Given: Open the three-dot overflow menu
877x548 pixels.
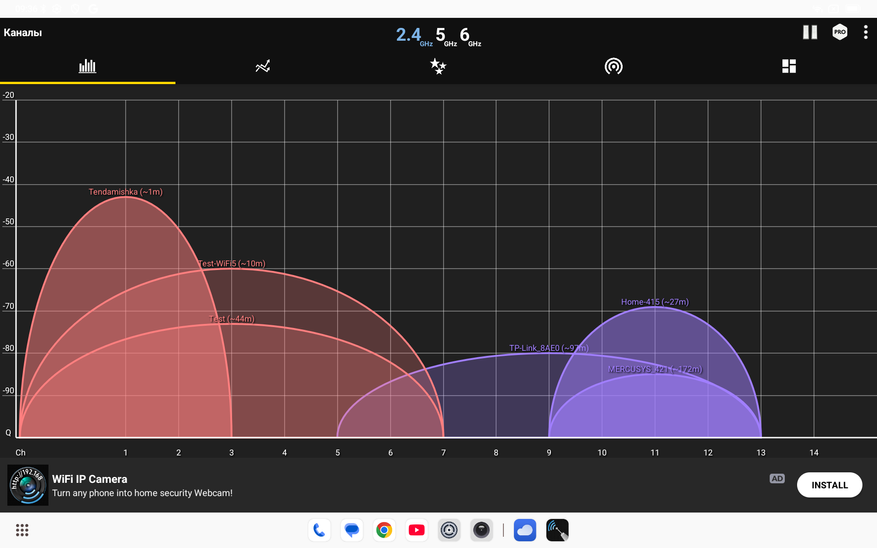Looking at the screenshot, I should [x=865, y=32].
